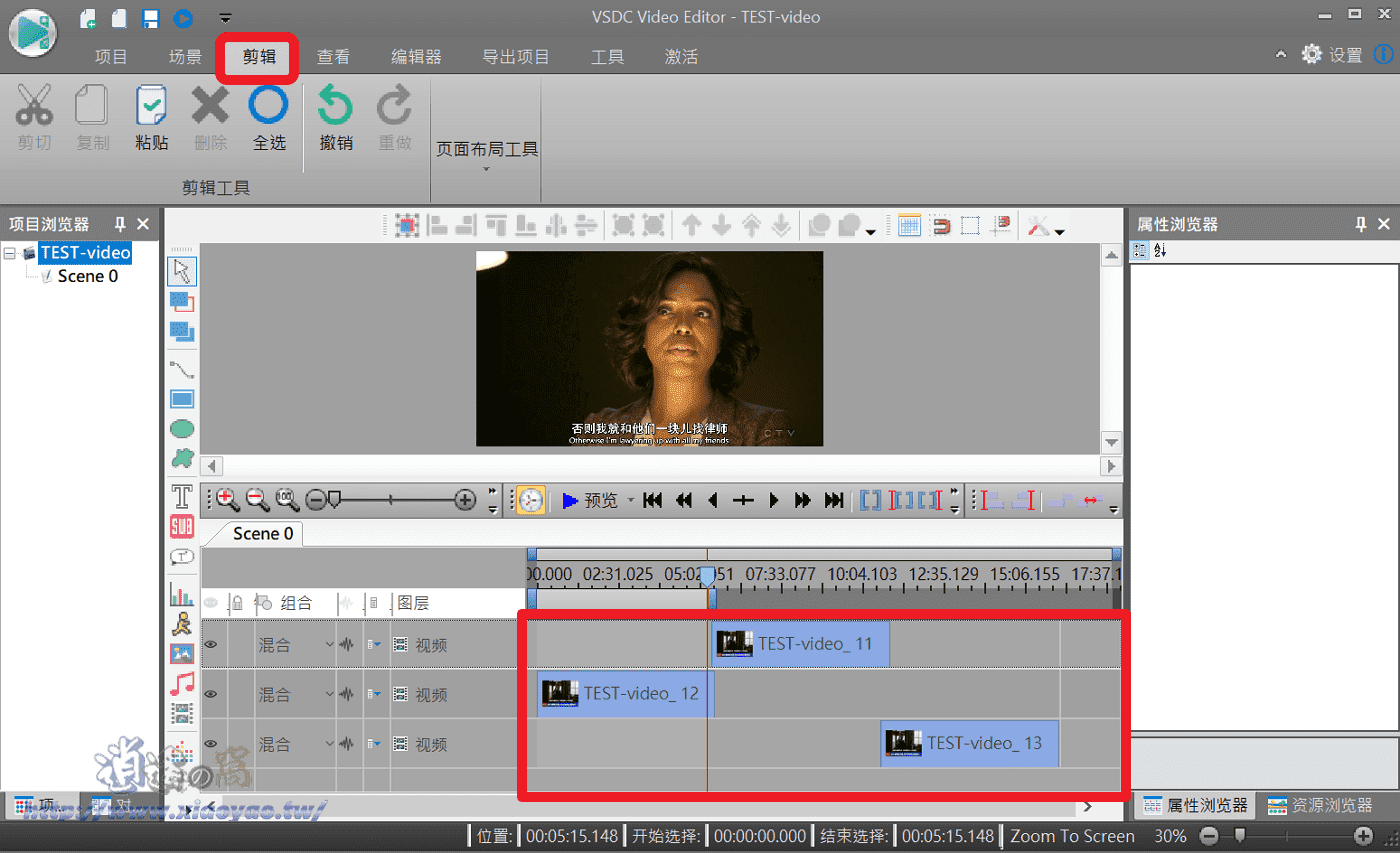Select the add audio music-note tool

[182, 683]
